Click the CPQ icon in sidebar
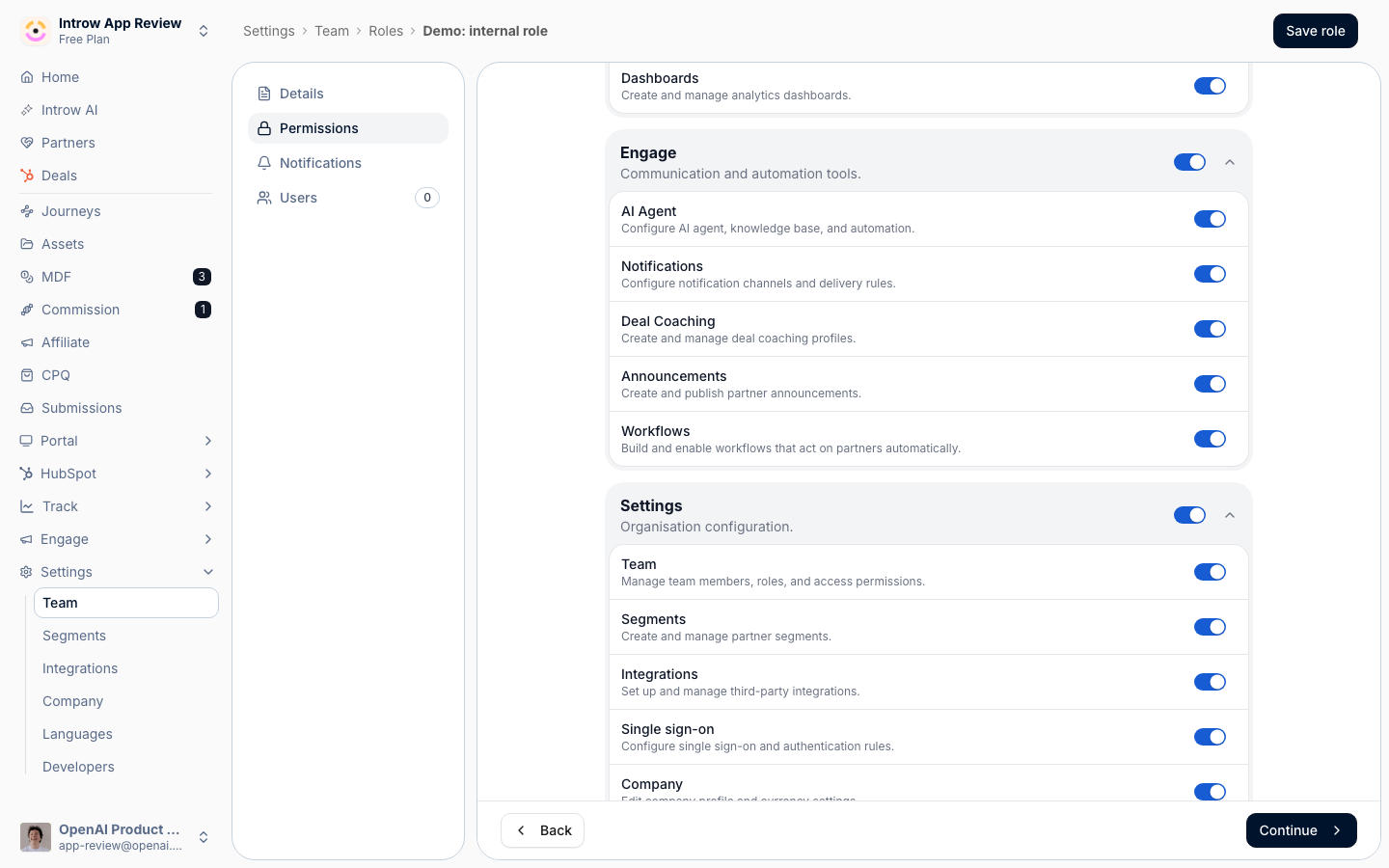1389x868 pixels. (x=27, y=375)
